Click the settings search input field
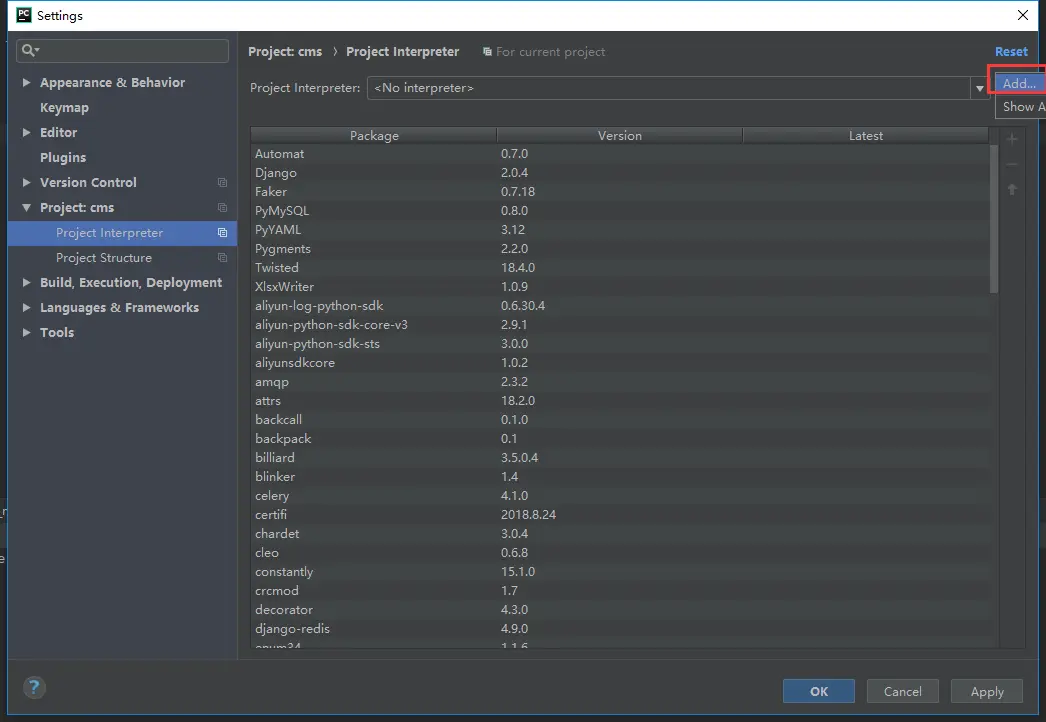This screenshot has height=722, width=1046. pos(123,51)
